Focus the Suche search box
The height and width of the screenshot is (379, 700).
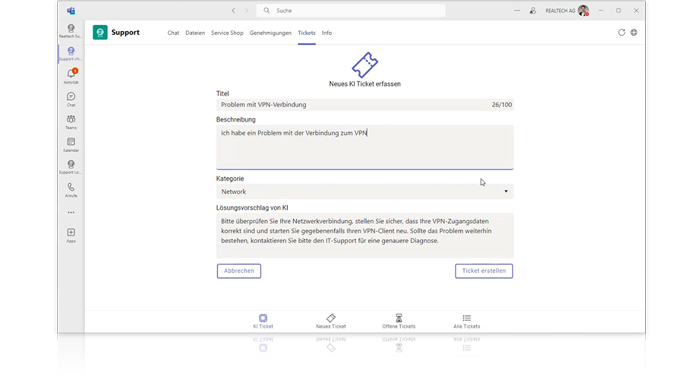pyautogui.click(x=351, y=10)
